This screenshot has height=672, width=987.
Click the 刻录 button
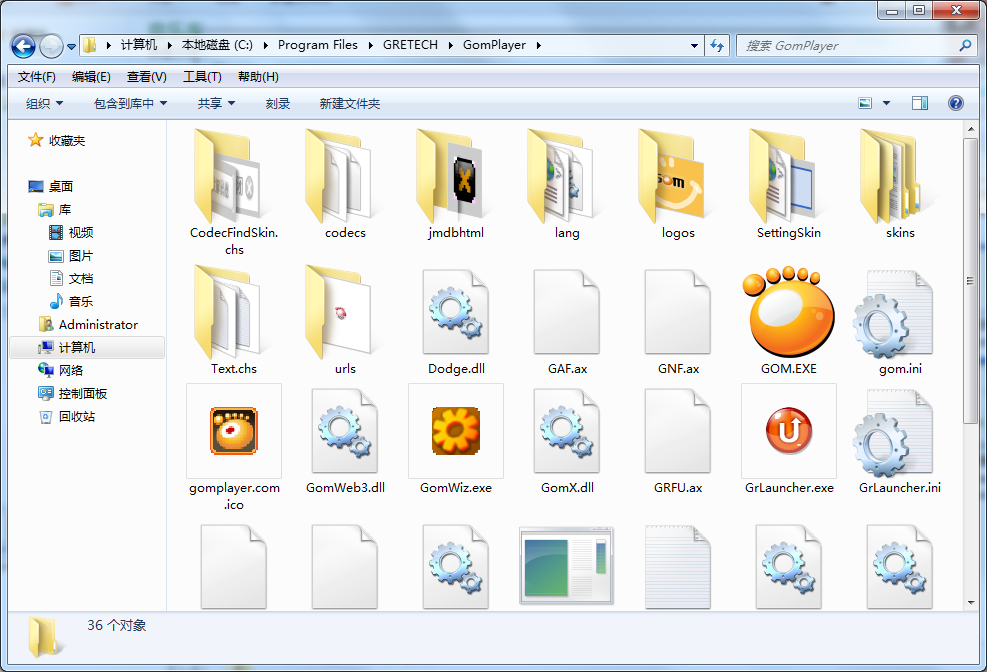pos(278,103)
